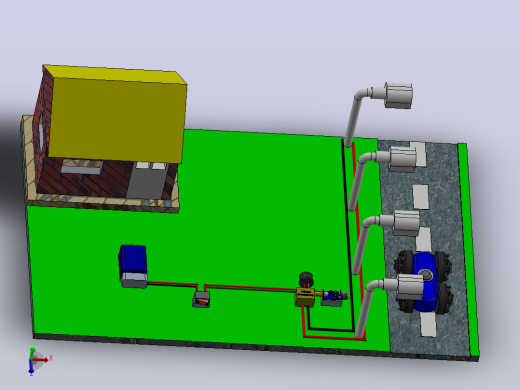Image resolution: width=520 pixels, height=390 pixels.
Task: Select the ribbon cable between controller and sensor
Action: click(319, 294)
